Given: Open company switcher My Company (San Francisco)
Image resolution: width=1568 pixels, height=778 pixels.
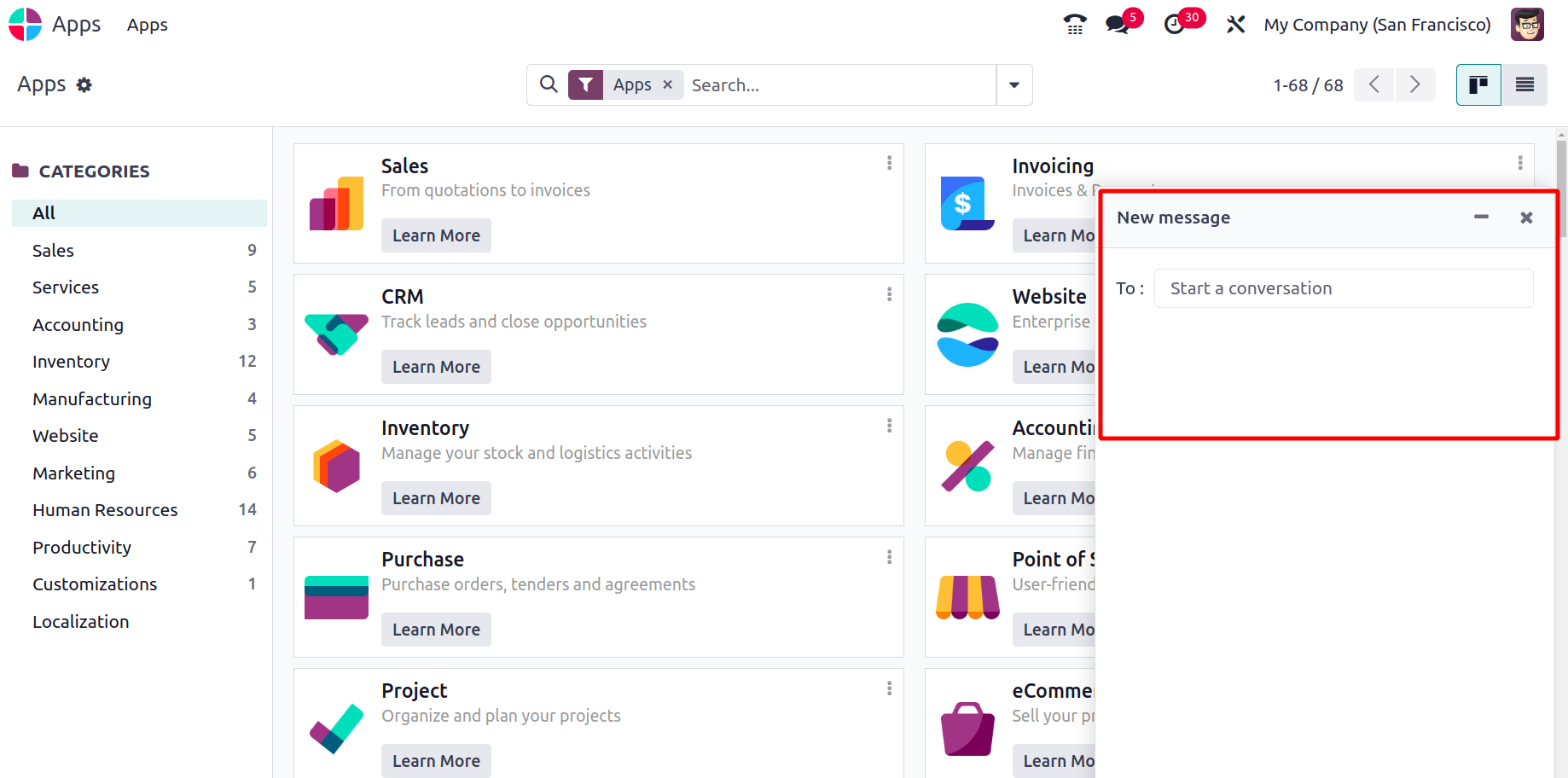Looking at the screenshot, I should click(x=1377, y=25).
